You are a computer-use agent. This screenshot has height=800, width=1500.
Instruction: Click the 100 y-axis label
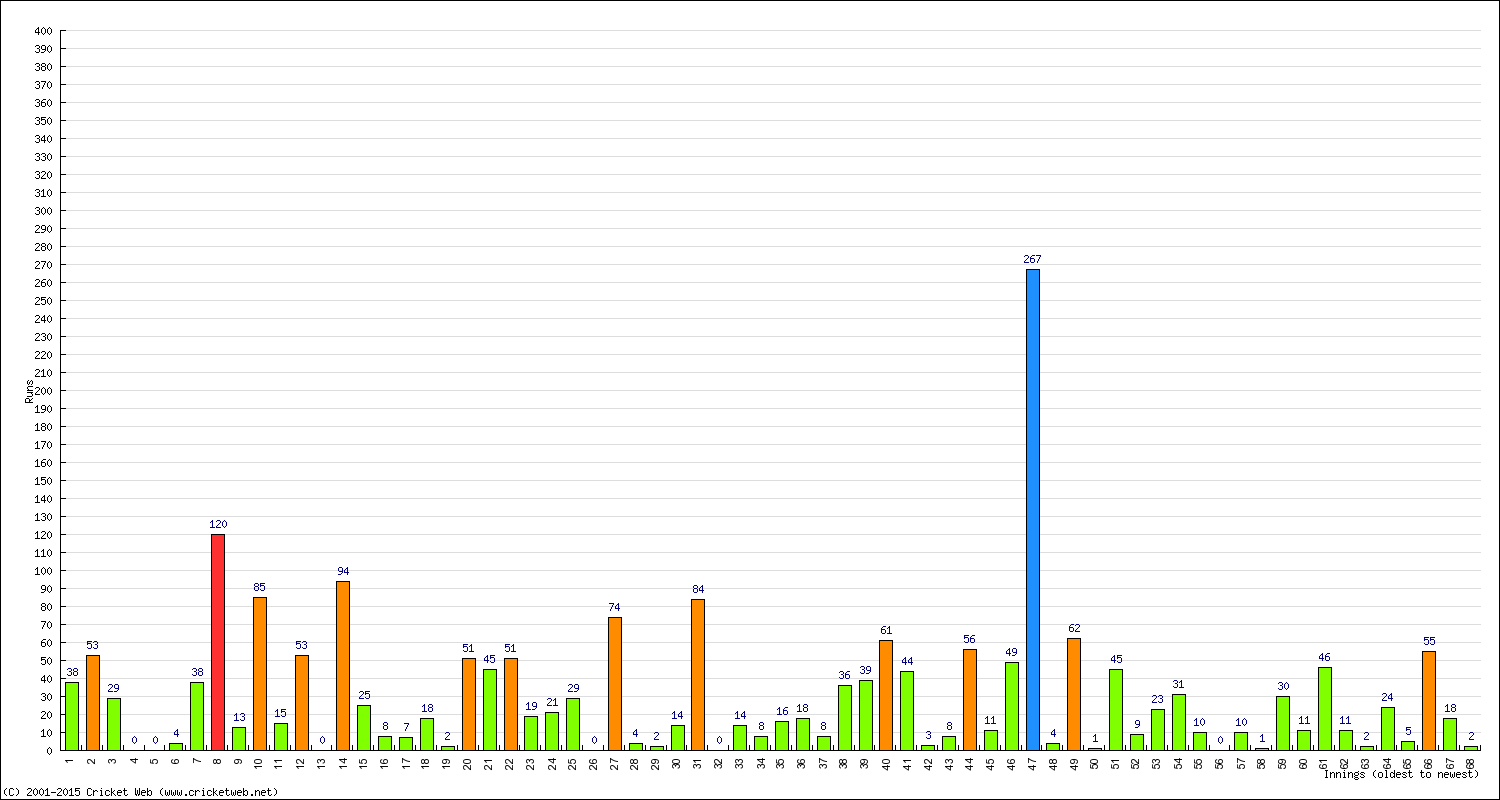(42, 571)
